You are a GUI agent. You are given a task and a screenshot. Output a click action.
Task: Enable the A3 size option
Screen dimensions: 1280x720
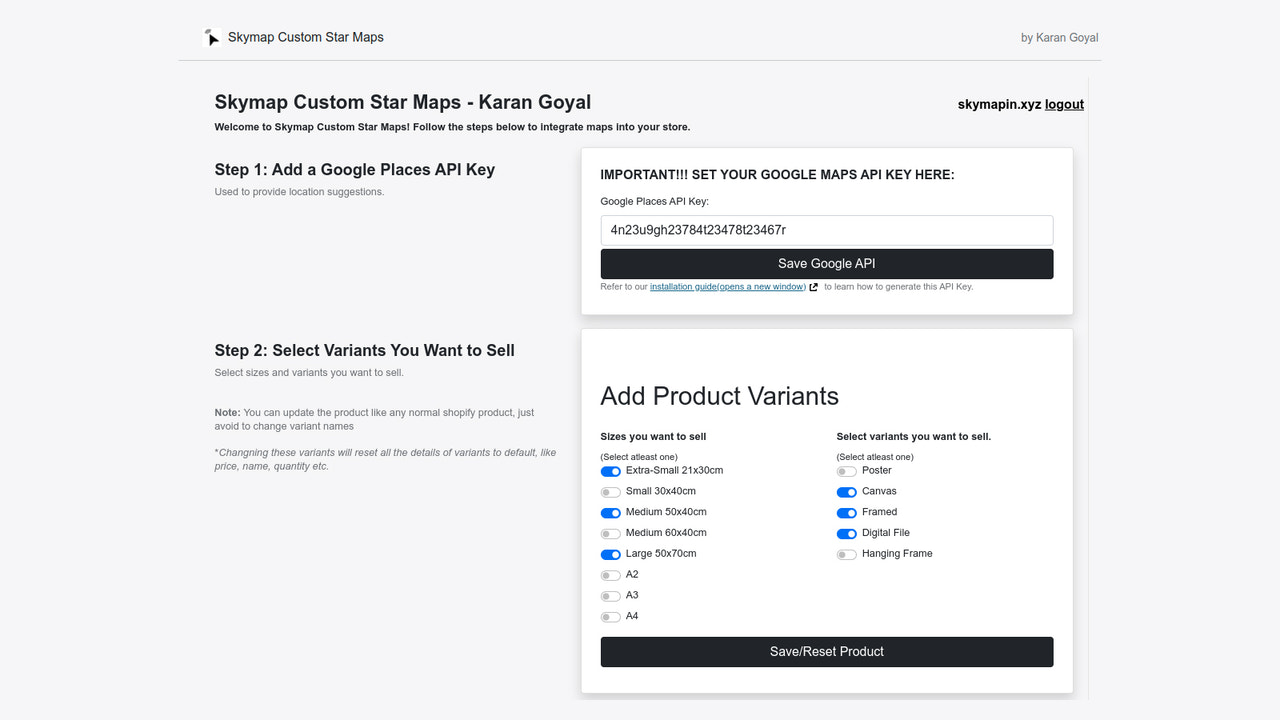point(610,595)
